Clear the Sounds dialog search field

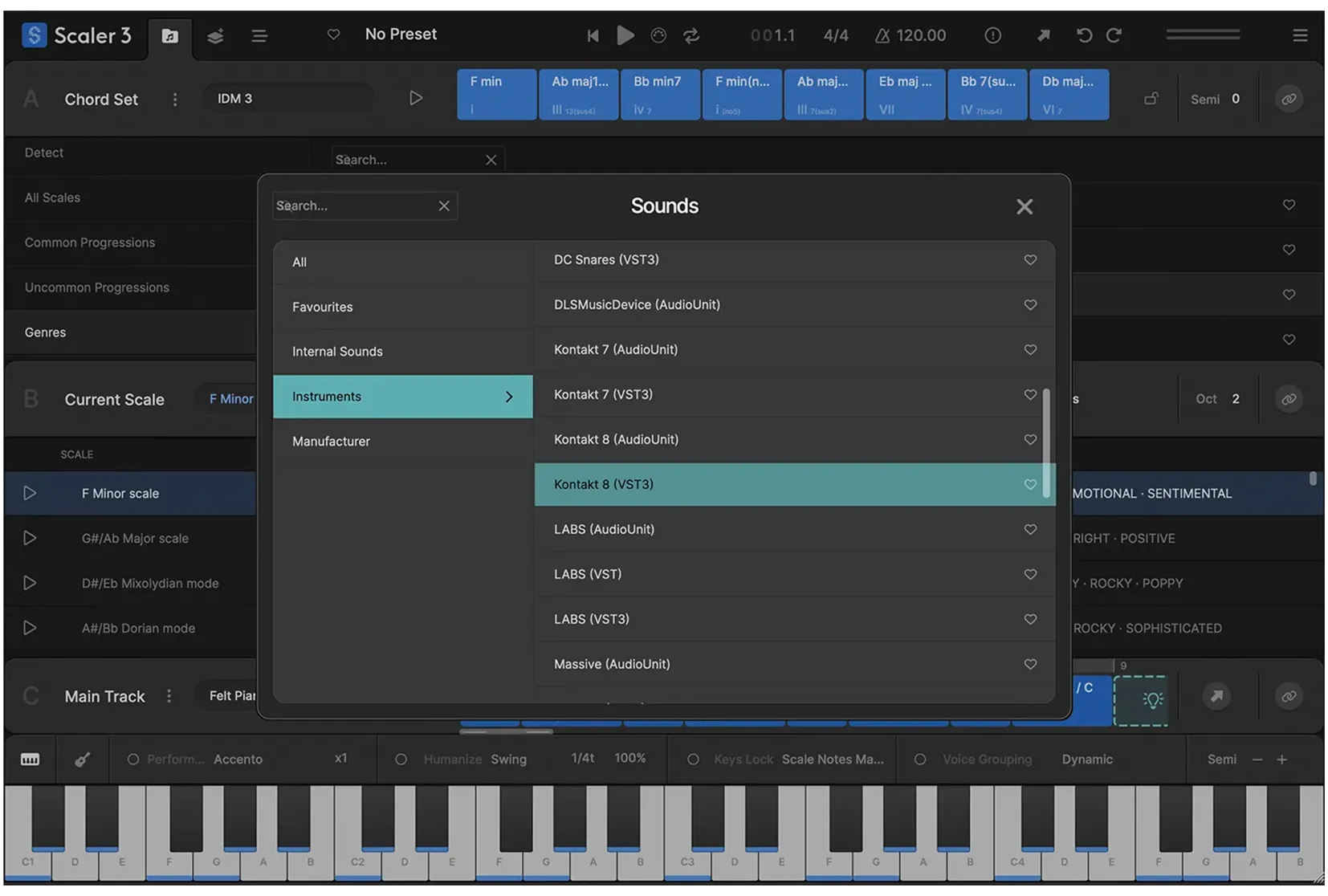[444, 206]
